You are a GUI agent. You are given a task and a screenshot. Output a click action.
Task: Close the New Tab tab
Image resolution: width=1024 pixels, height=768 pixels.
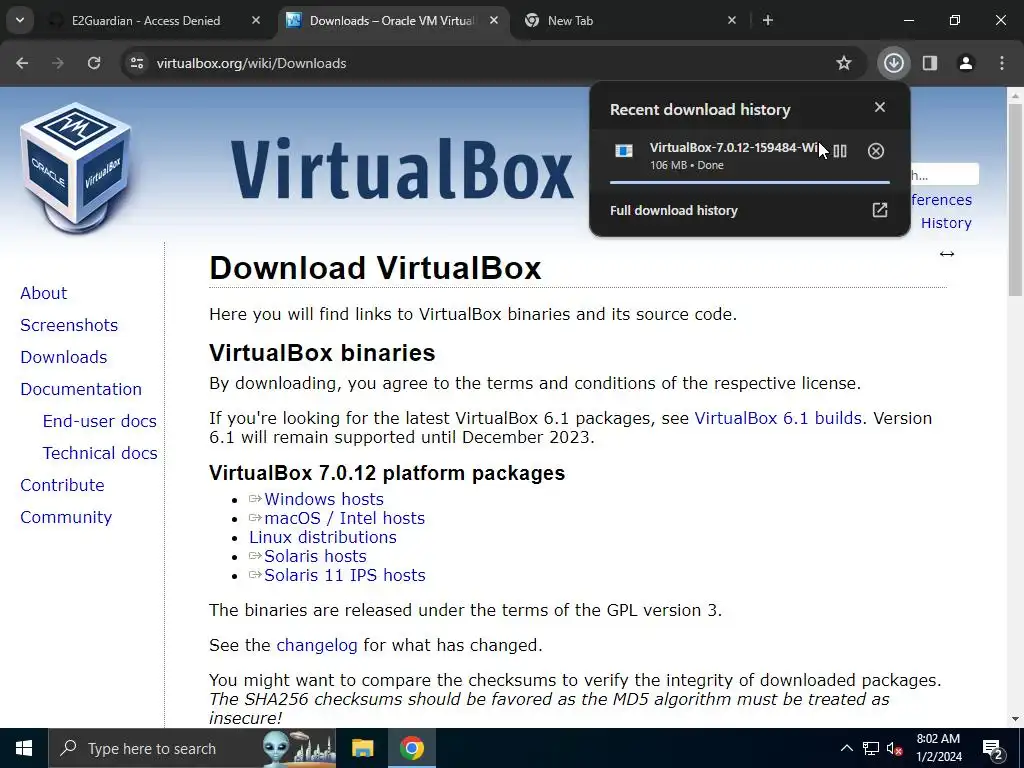[732, 21]
